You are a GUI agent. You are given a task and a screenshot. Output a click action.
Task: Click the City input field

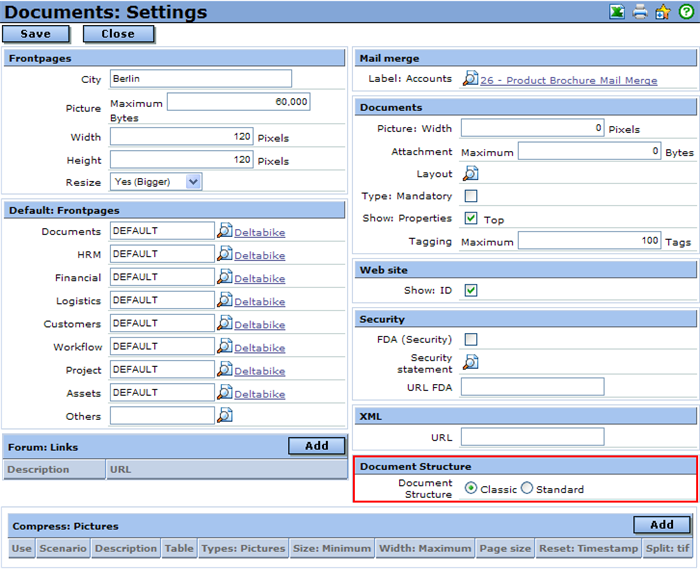click(x=201, y=79)
